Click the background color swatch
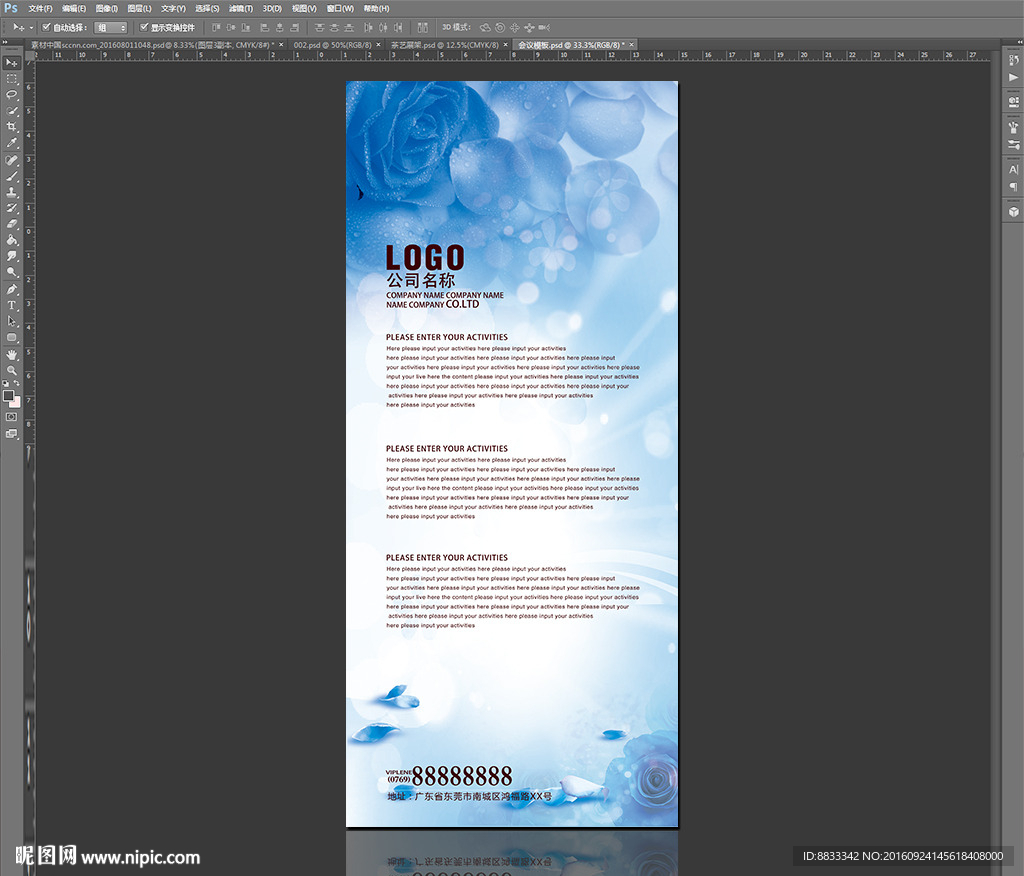The width and height of the screenshot is (1024, 876). [16, 402]
